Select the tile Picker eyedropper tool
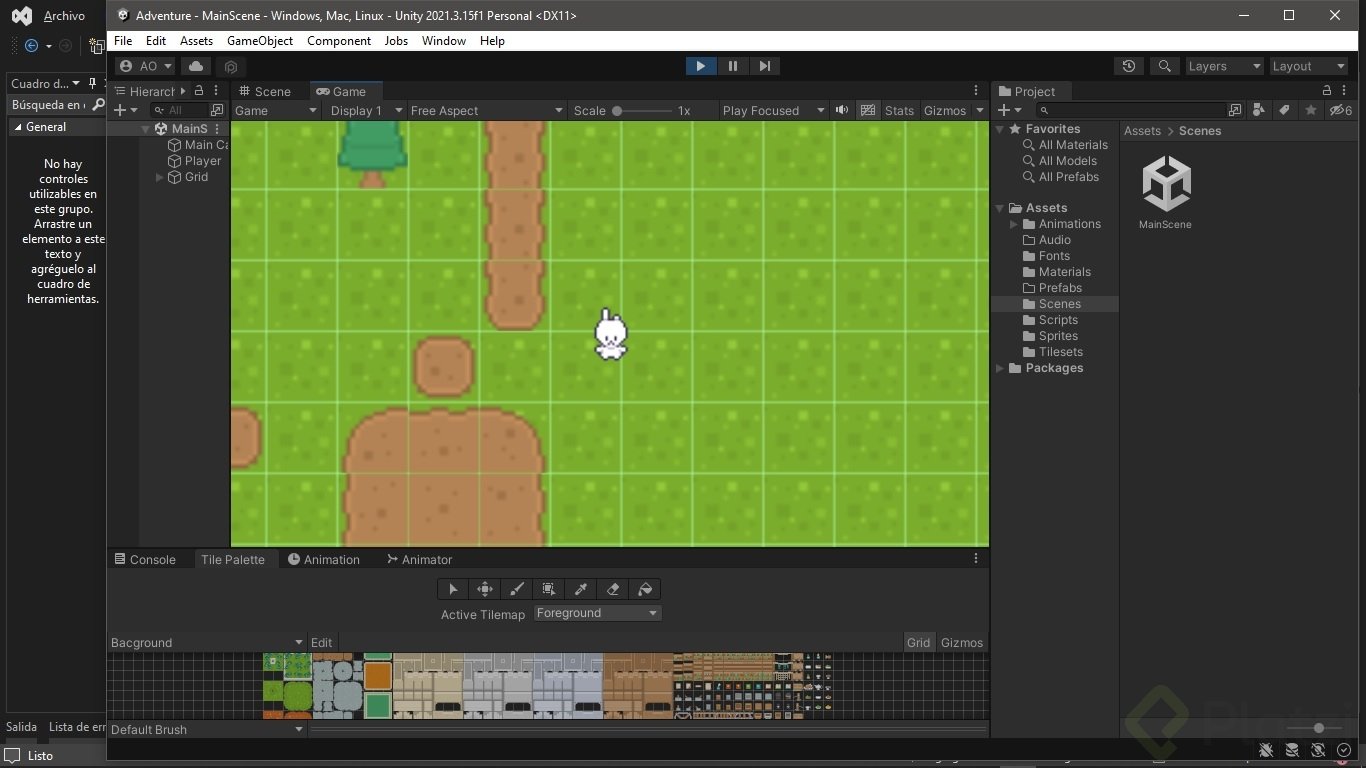Viewport: 1366px width, 768px height. (581, 589)
